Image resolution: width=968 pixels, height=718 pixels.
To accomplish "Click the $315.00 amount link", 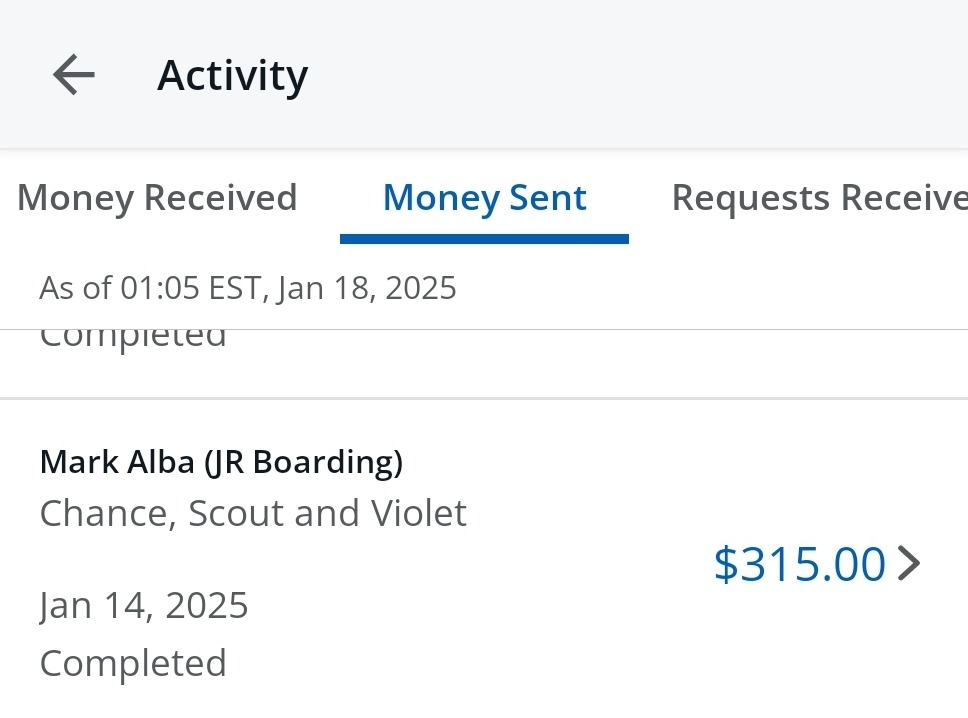I will [799, 564].
